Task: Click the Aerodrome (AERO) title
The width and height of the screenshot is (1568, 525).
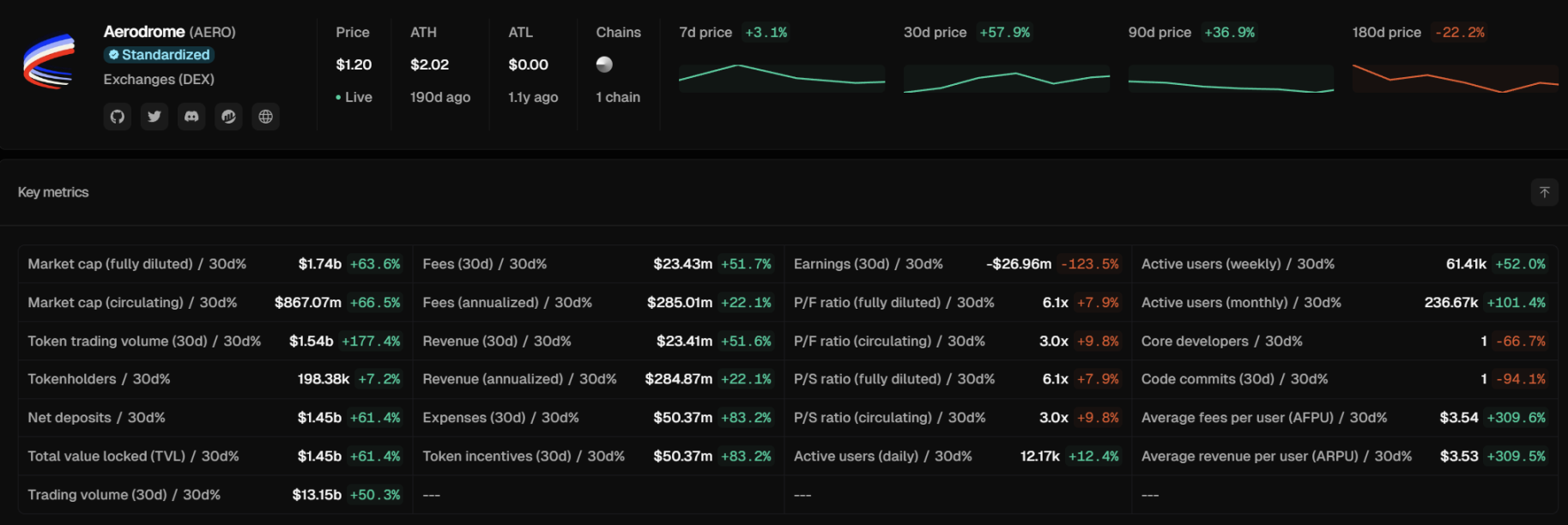Action: pyautogui.click(x=169, y=32)
